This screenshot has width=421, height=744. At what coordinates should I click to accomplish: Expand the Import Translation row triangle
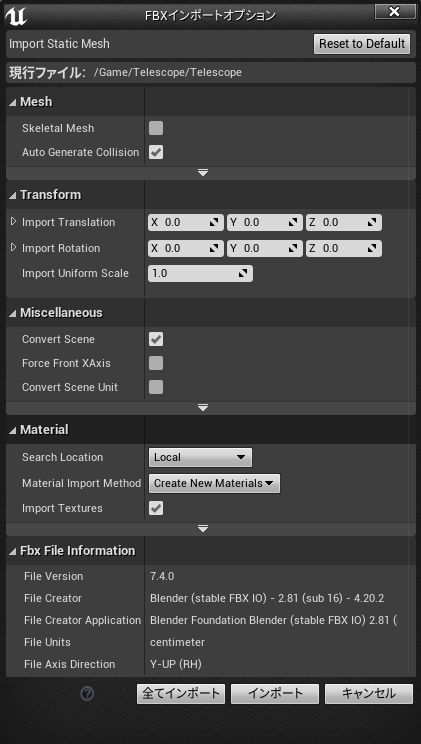[x=13, y=222]
